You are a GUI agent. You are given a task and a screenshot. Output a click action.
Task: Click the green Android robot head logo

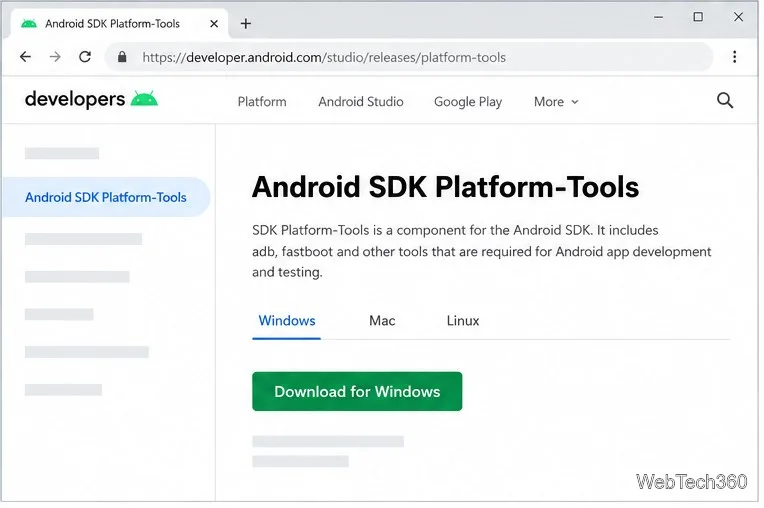(x=144, y=98)
